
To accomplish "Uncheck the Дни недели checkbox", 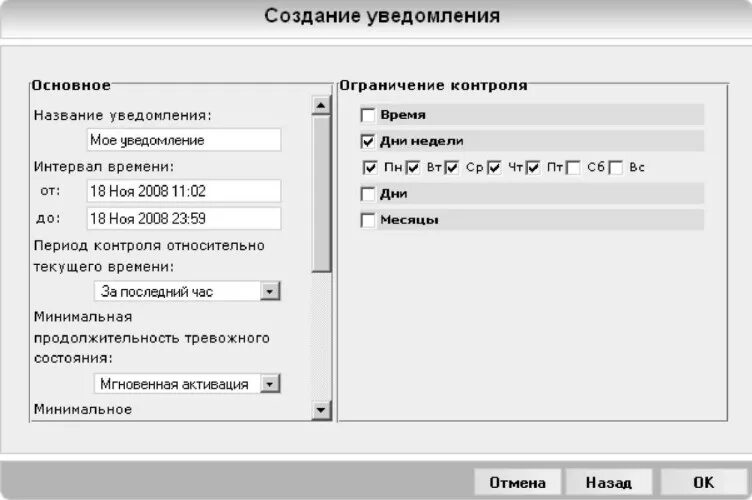I will 368,141.
